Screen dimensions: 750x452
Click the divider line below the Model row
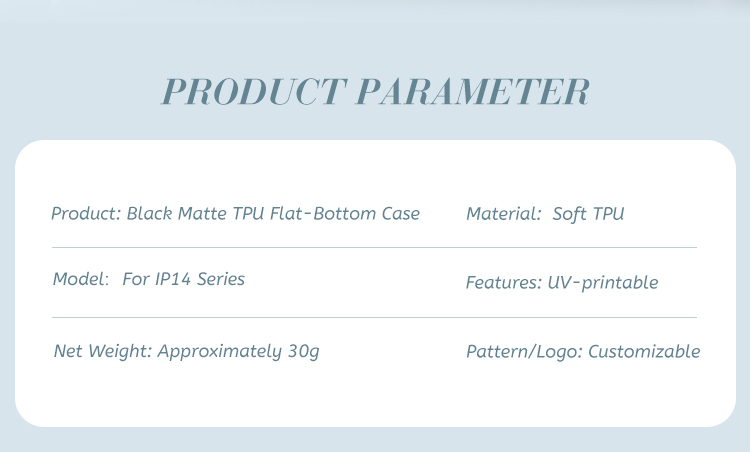pos(374,317)
